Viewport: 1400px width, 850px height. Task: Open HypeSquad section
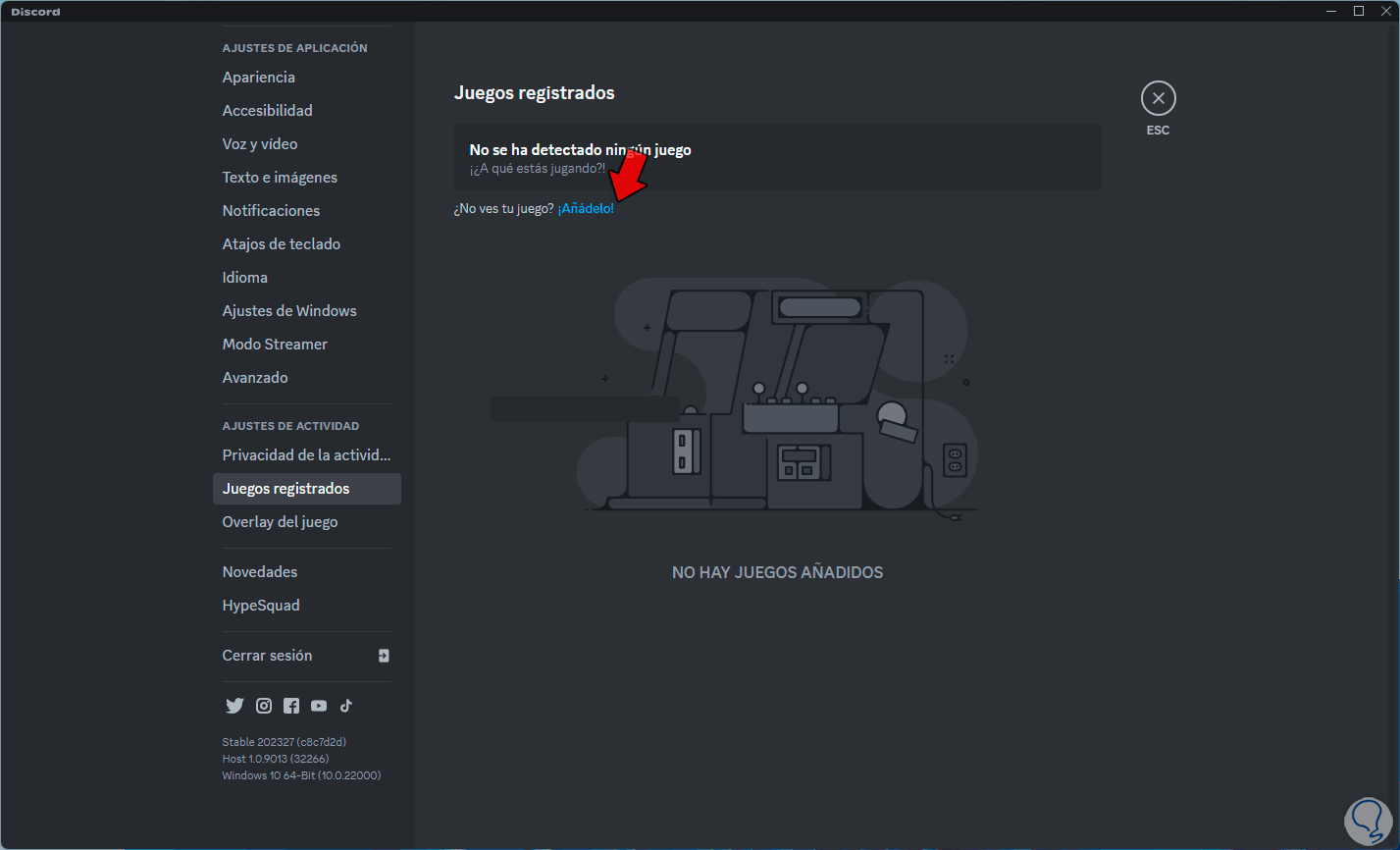[x=306, y=606]
